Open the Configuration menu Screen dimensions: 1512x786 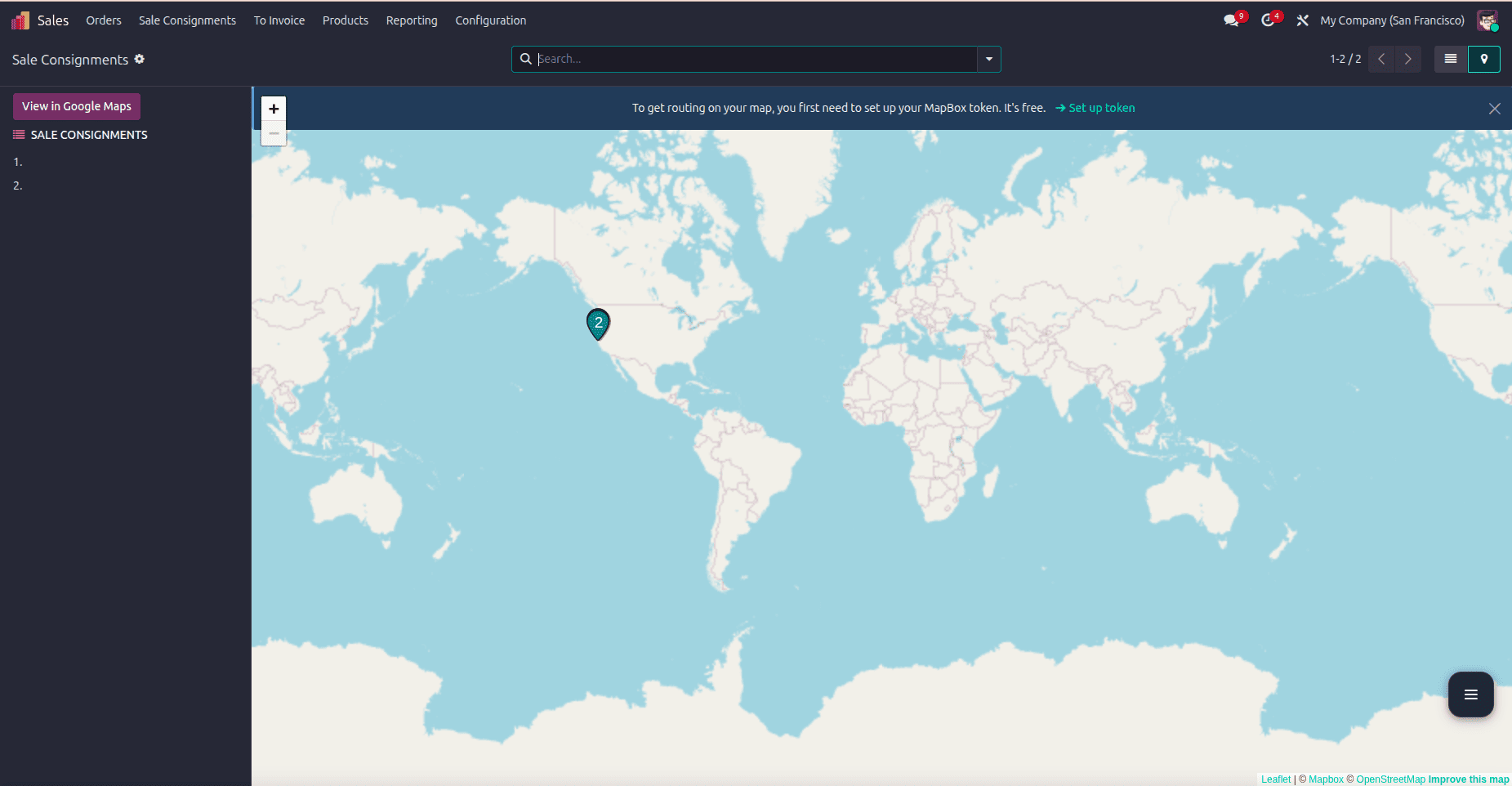(490, 20)
